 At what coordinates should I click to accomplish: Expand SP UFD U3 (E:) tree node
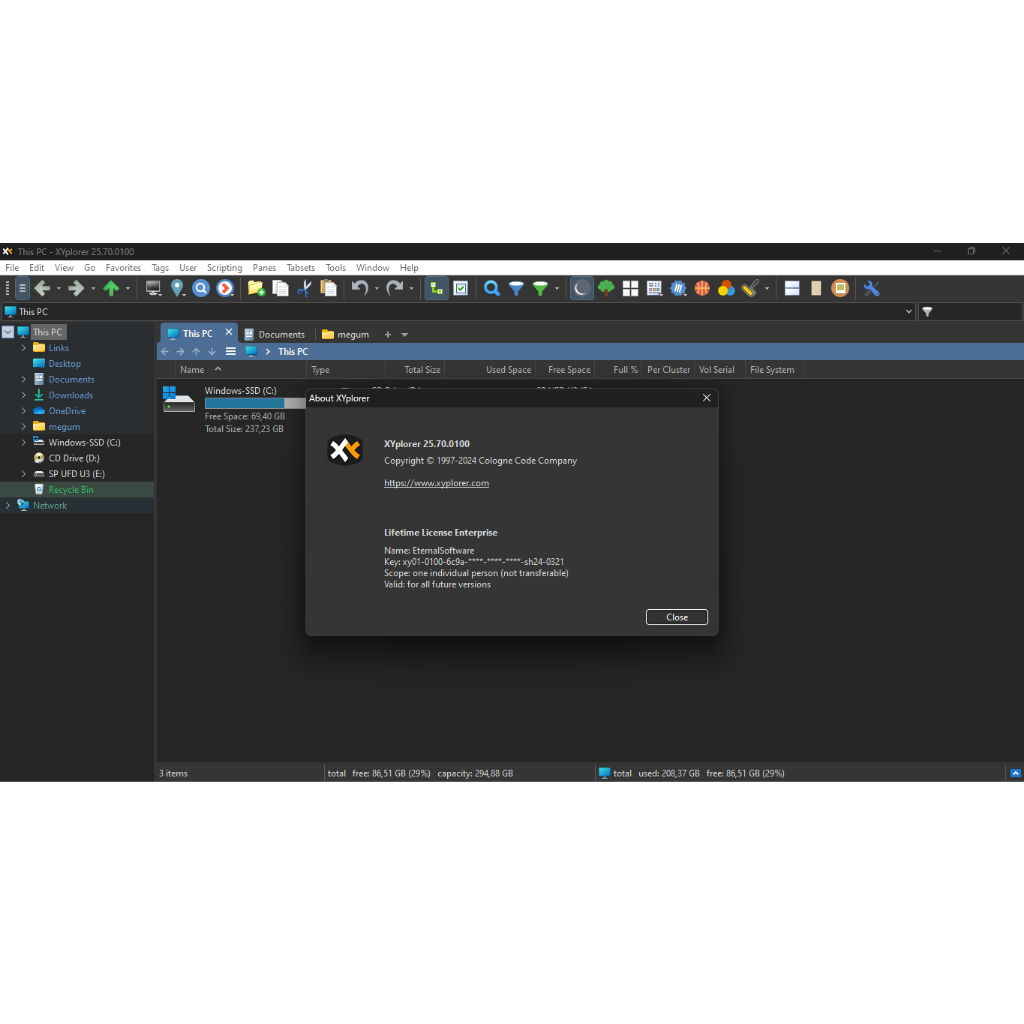click(24, 474)
